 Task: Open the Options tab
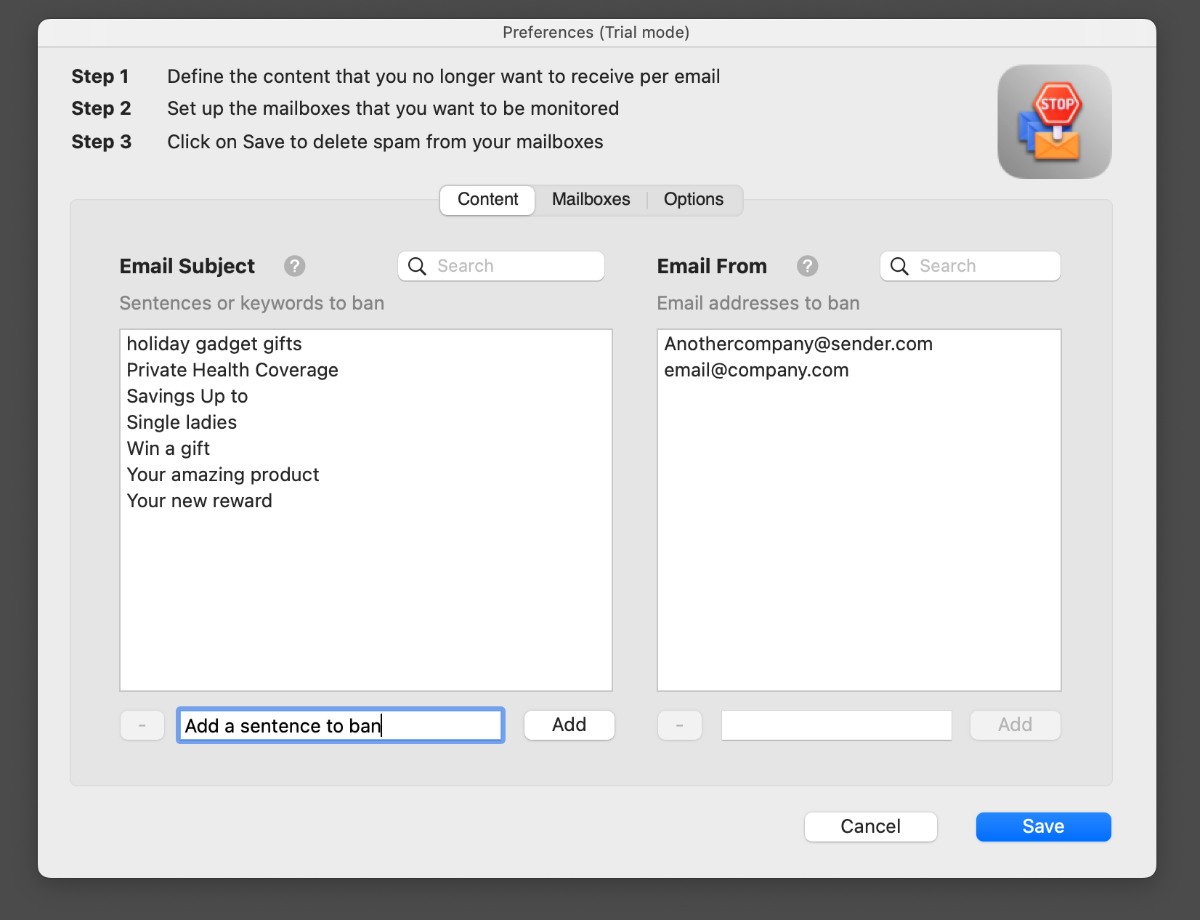[x=694, y=199]
